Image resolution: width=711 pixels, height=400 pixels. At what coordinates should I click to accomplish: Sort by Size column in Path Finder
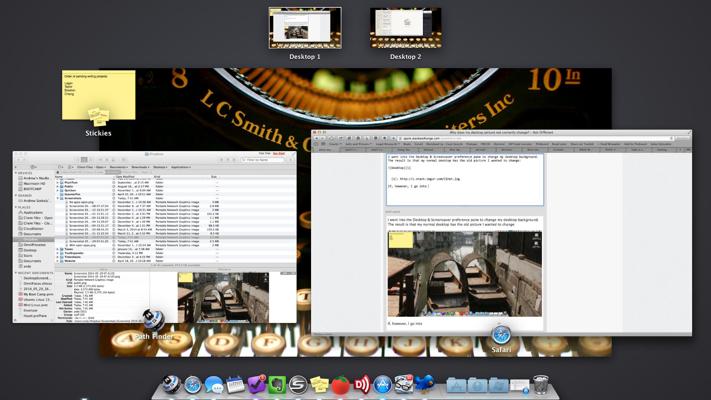click(x=214, y=176)
